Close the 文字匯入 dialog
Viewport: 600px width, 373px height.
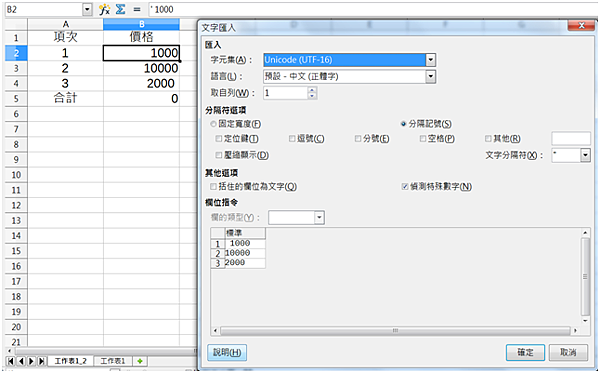point(581,26)
